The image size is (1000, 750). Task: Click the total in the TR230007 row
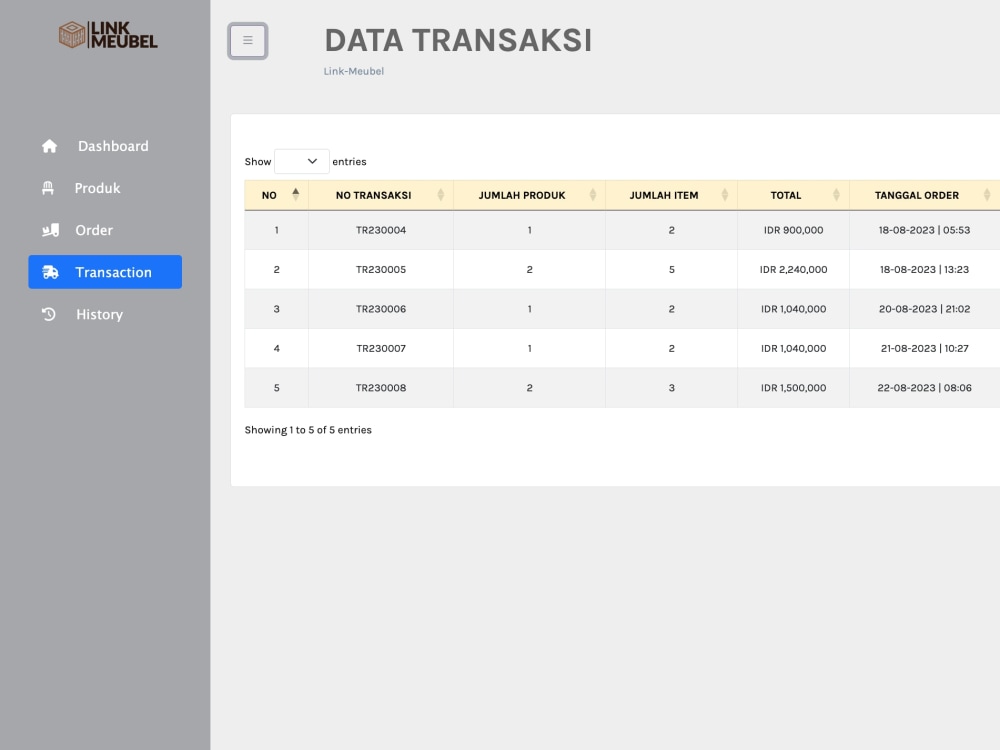pos(793,349)
